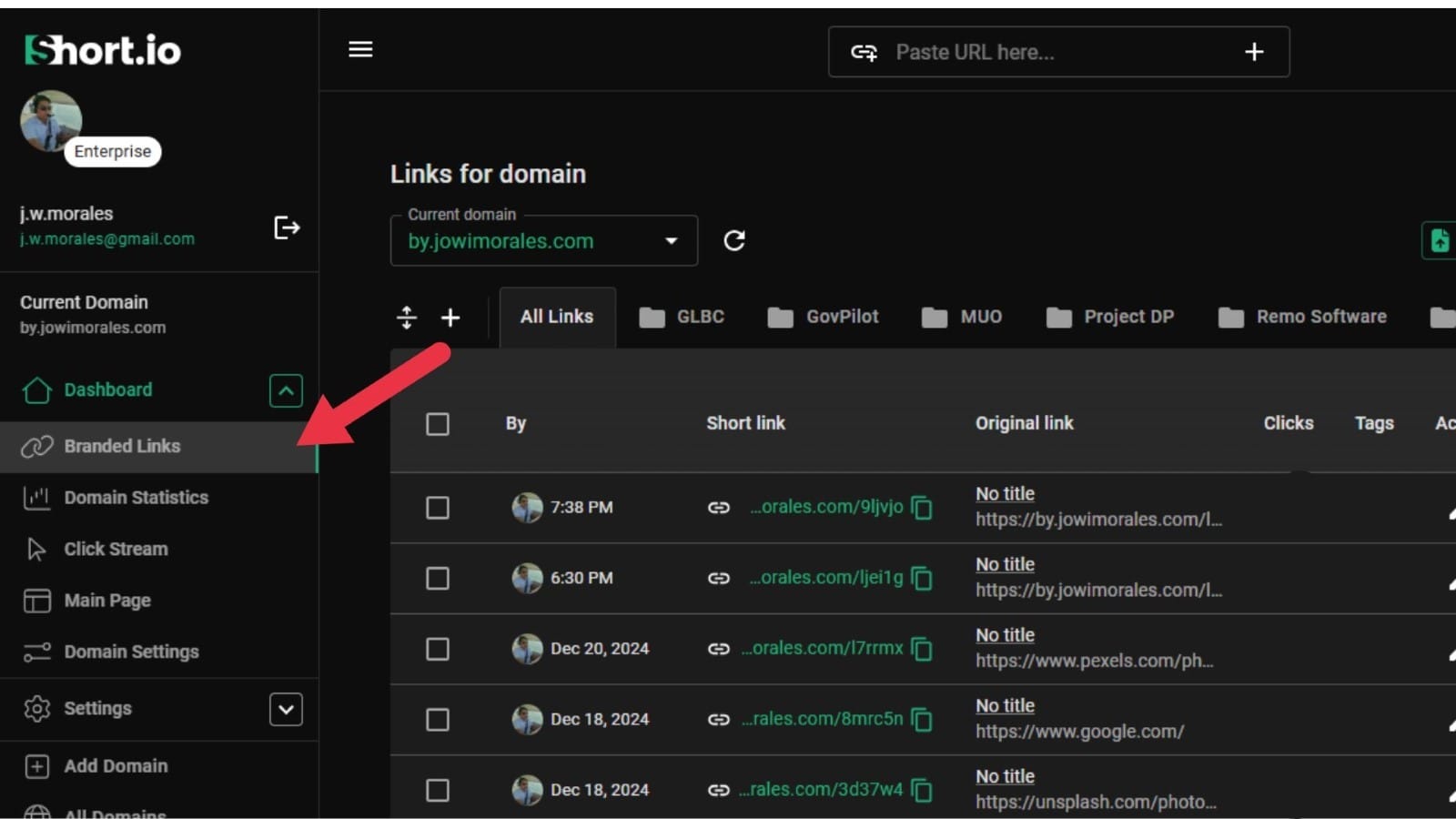The image size is (1456, 819).
Task: Click No title above the pexels.com link
Action: (1005, 635)
